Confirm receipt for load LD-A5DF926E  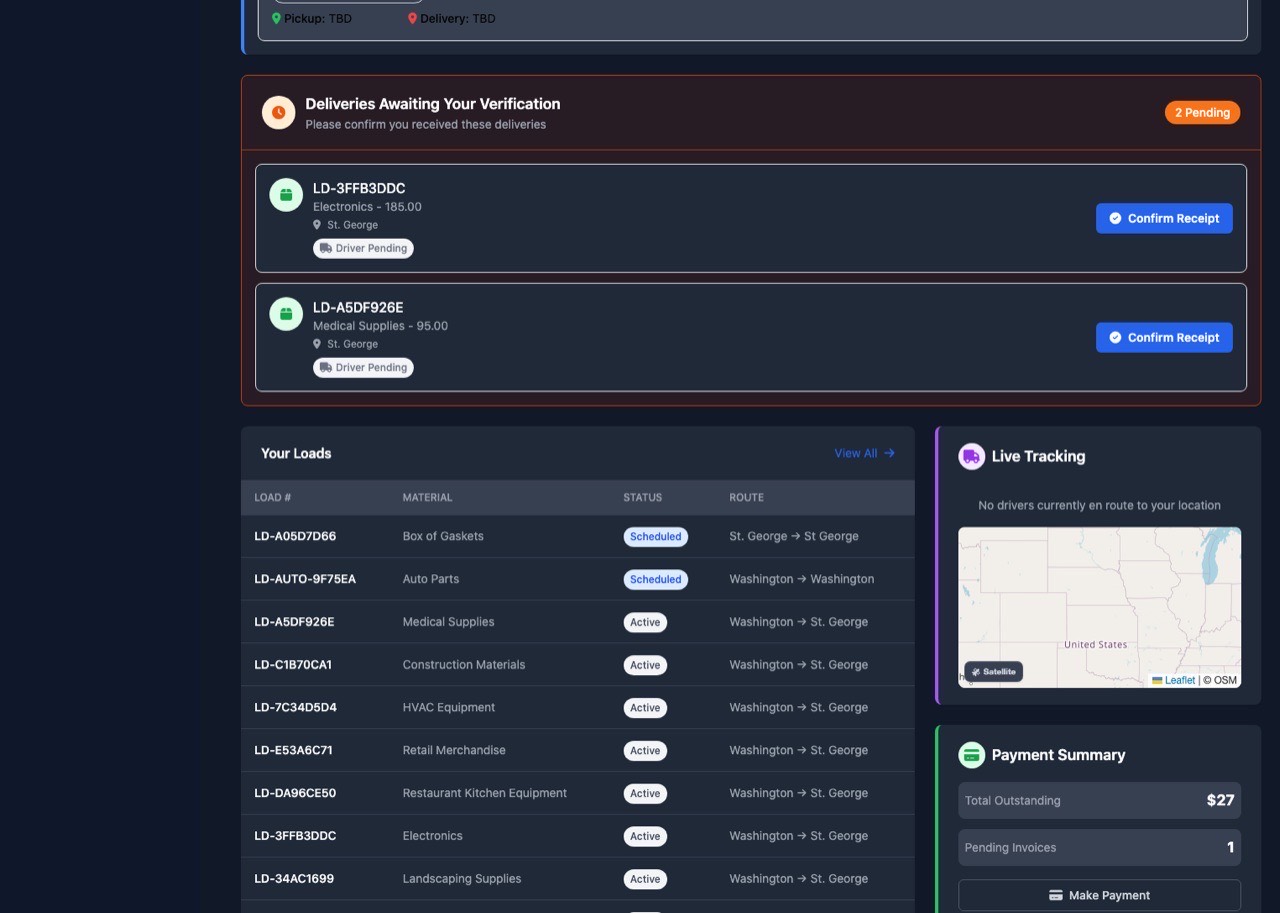pyautogui.click(x=1164, y=337)
